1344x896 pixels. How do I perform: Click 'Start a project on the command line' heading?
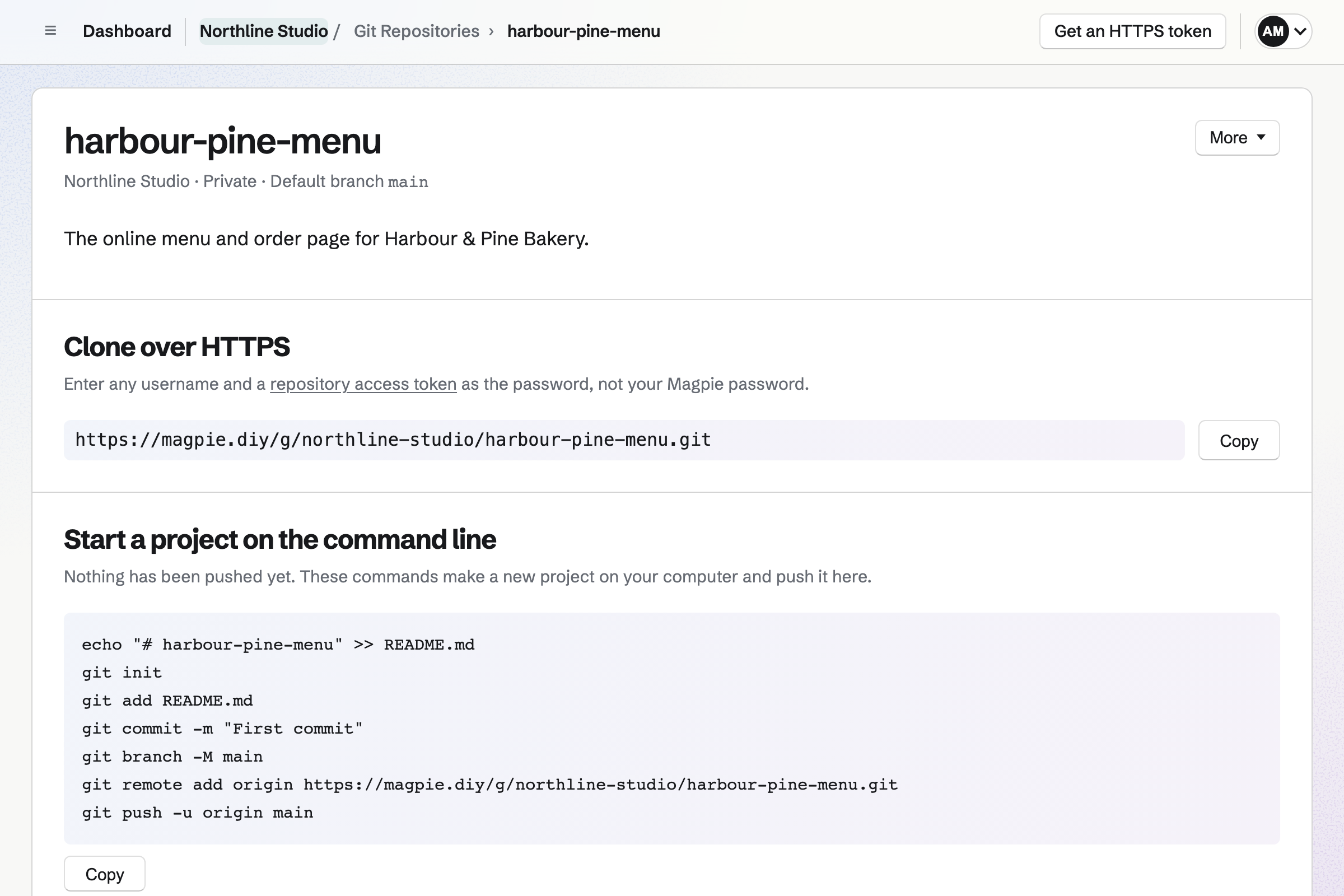click(280, 540)
